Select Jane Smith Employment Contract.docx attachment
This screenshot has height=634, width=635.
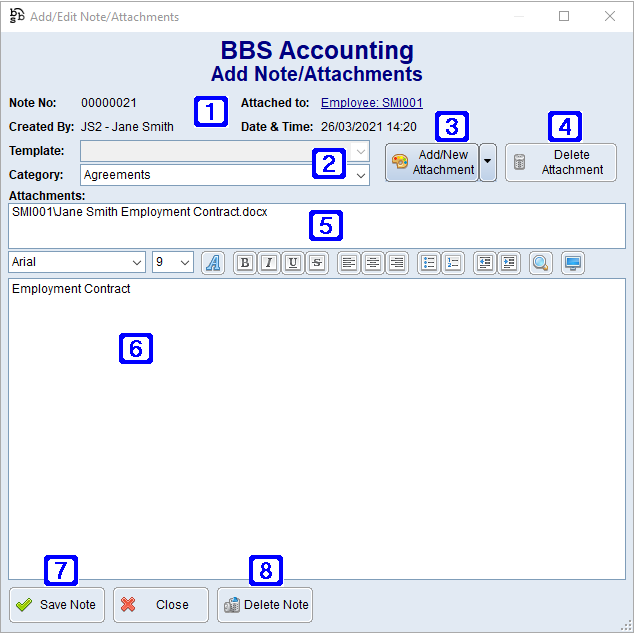coord(140,212)
